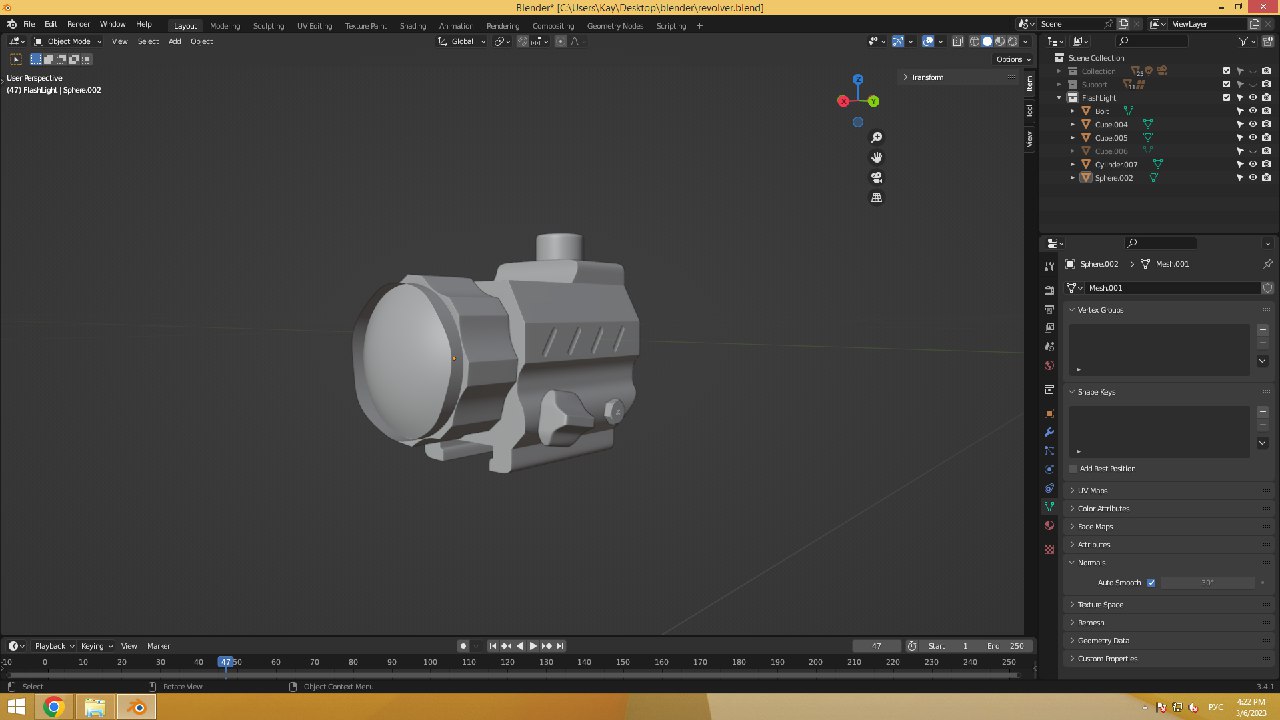Hide Sphere.002 using its eye icon
The height and width of the screenshot is (720, 1280).
[1253, 178]
